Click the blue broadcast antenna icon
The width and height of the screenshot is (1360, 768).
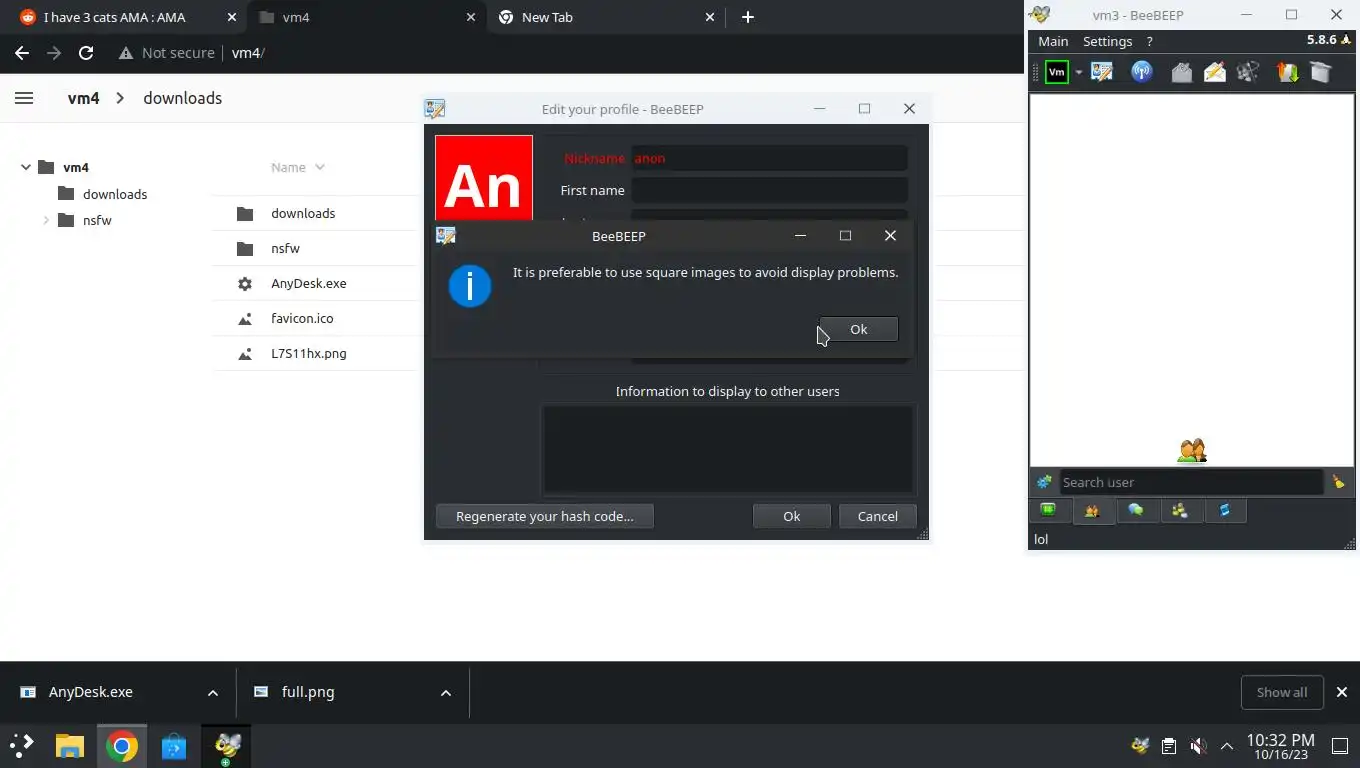[1141, 72]
